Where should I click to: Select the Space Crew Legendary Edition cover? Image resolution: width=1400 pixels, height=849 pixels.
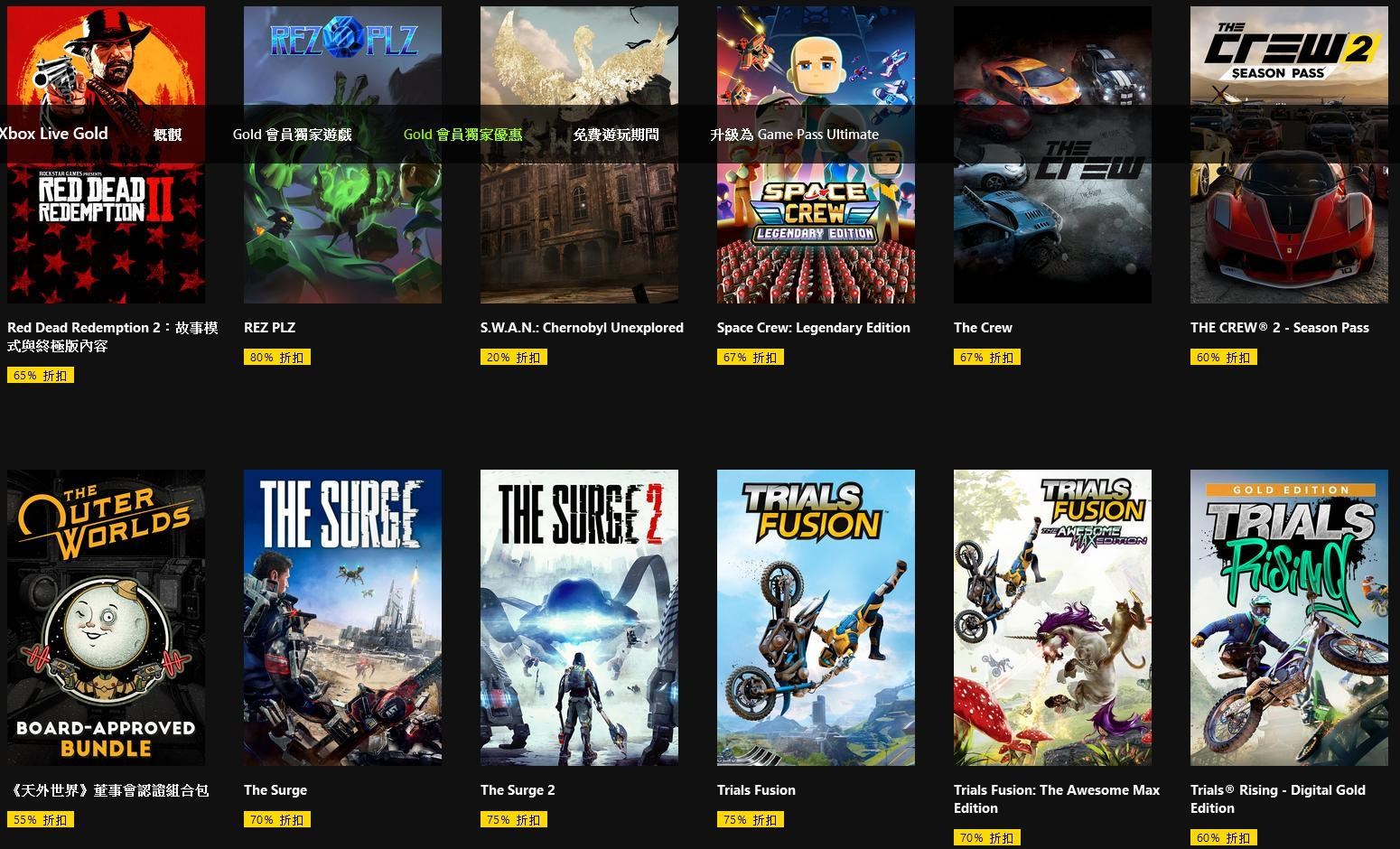point(816,154)
